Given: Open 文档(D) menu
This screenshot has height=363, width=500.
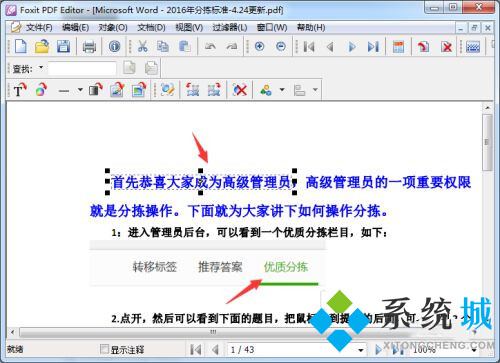Looking at the screenshot, I should [151, 27].
